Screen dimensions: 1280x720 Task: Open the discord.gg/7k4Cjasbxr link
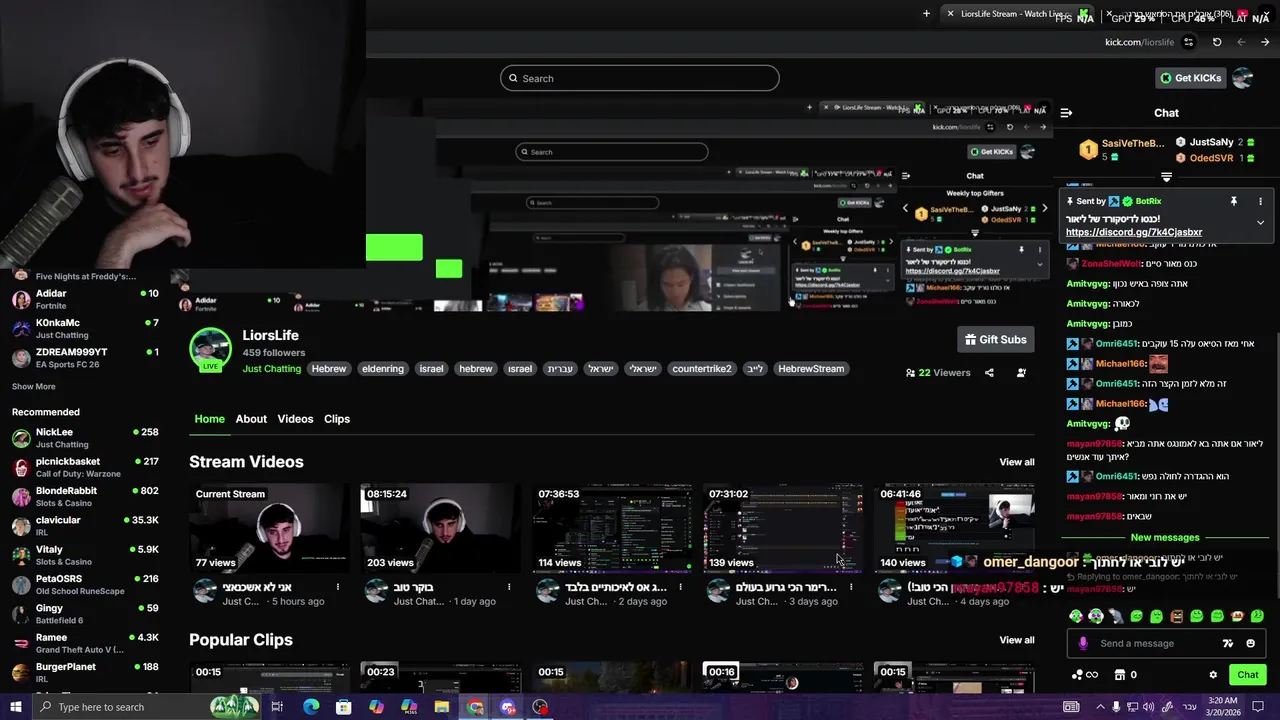click(x=1134, y=232)
